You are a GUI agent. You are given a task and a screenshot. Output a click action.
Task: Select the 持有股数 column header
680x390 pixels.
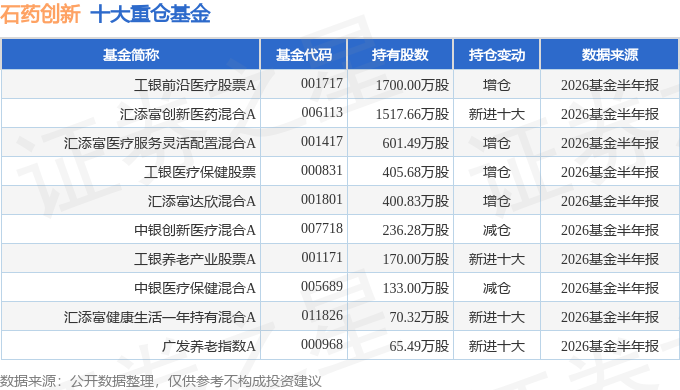pyautogui.click(x=400, y=55)
